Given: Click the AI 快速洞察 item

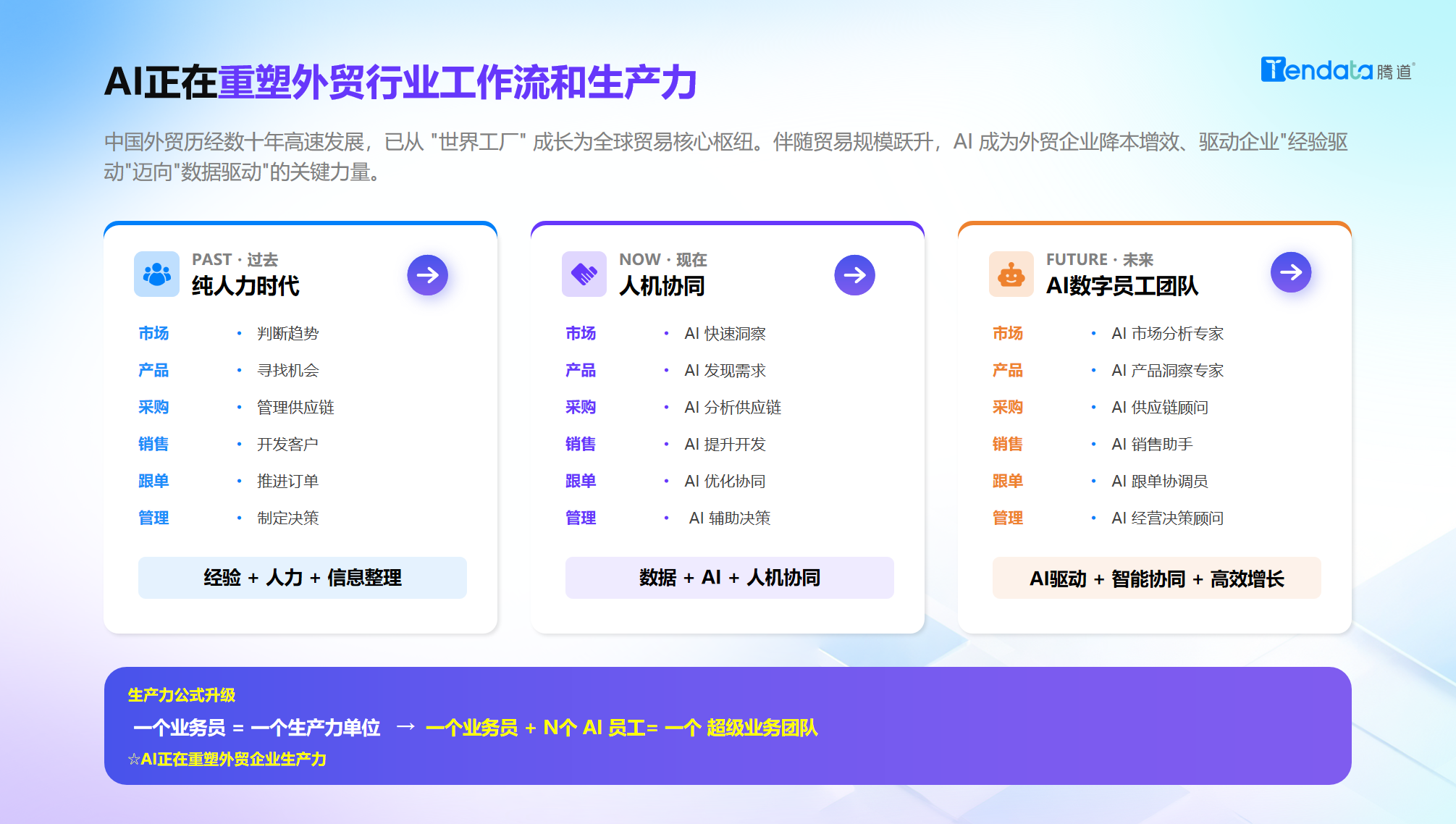Looking at the screenshot, I should 725,333.
